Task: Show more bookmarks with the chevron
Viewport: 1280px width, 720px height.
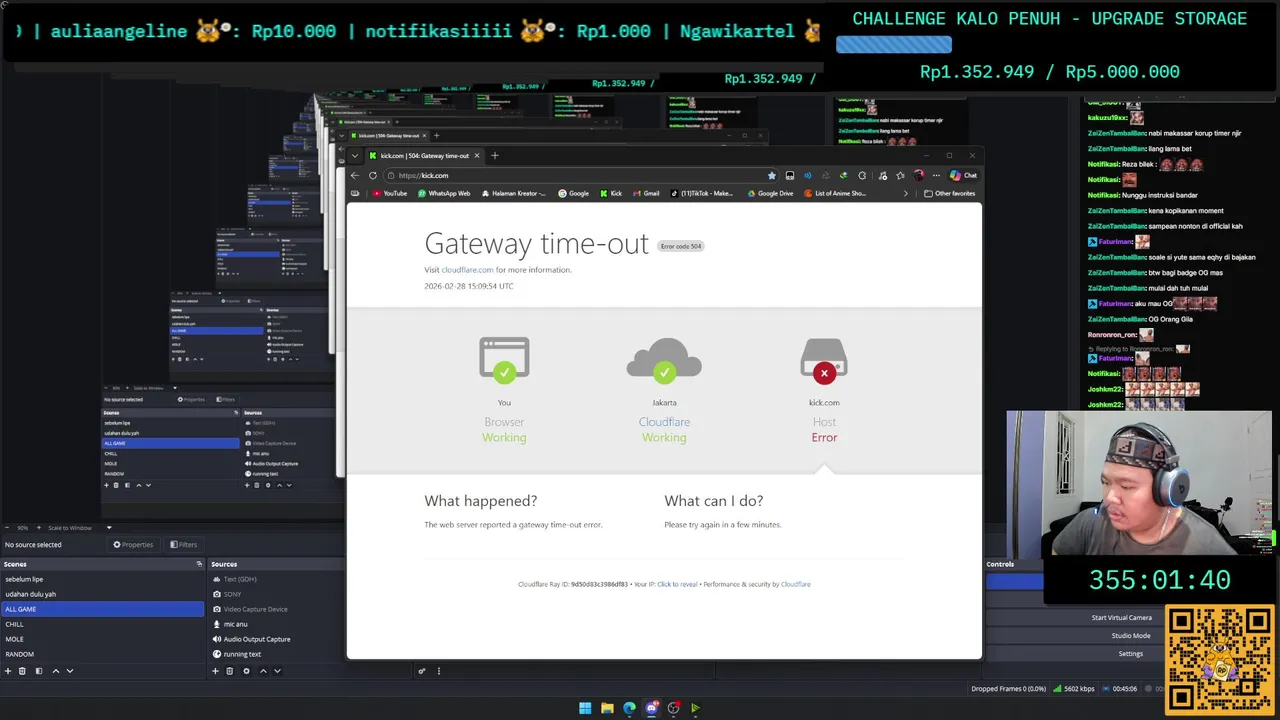Action: 905,193
